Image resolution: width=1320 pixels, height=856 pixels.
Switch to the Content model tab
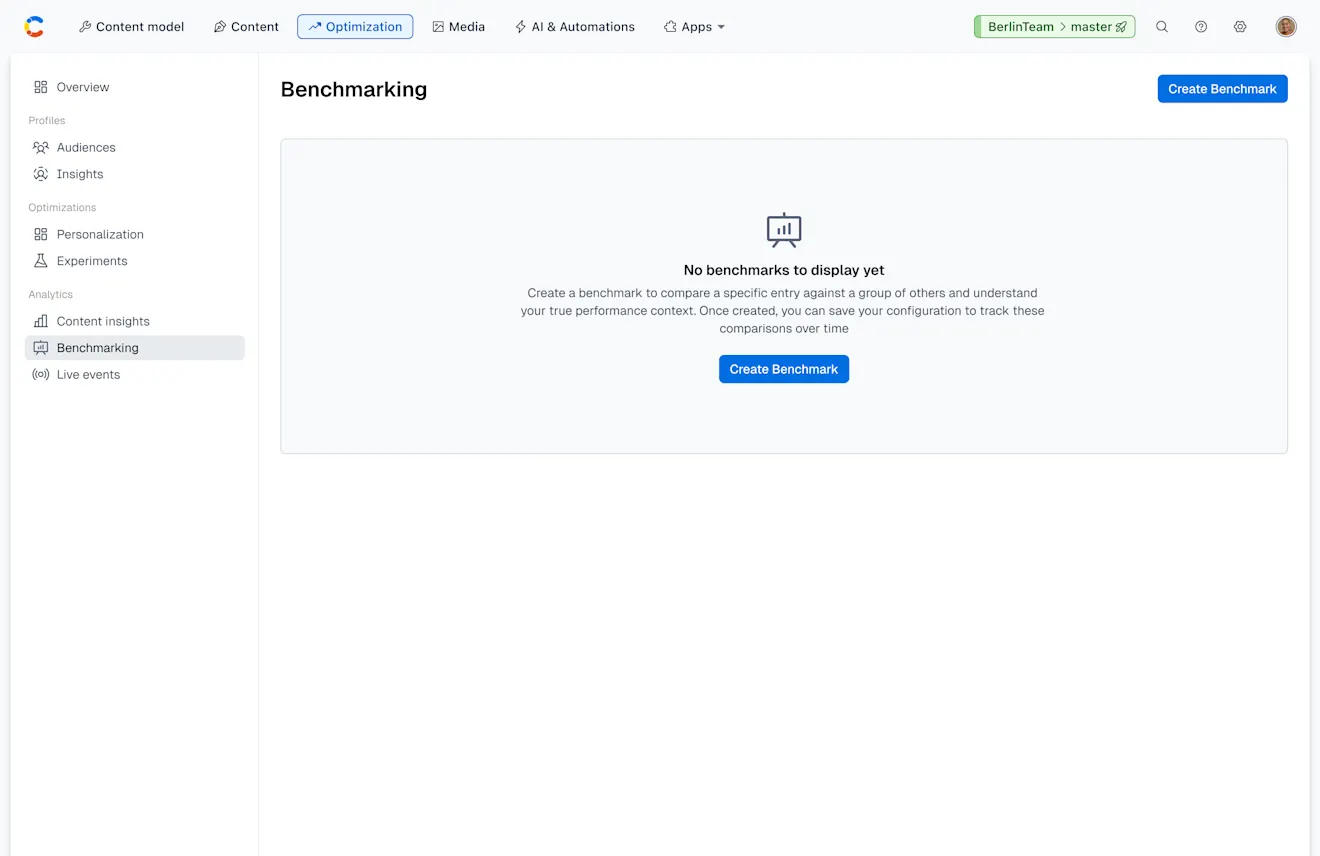131,26
